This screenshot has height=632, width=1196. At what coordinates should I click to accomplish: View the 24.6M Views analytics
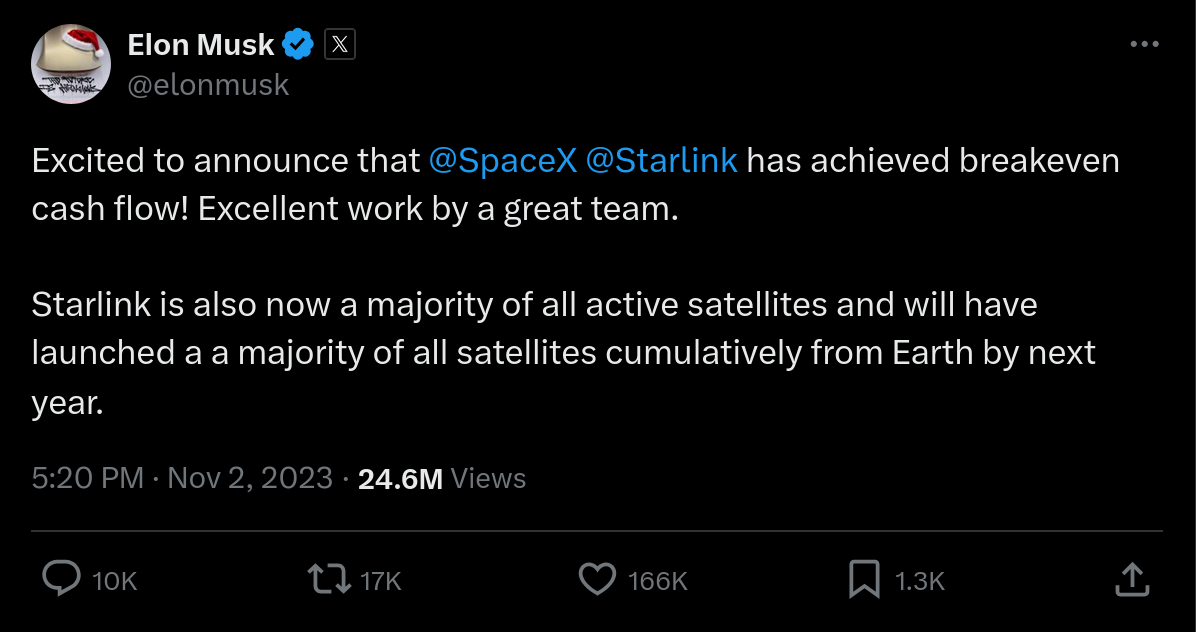pos(442,479)
